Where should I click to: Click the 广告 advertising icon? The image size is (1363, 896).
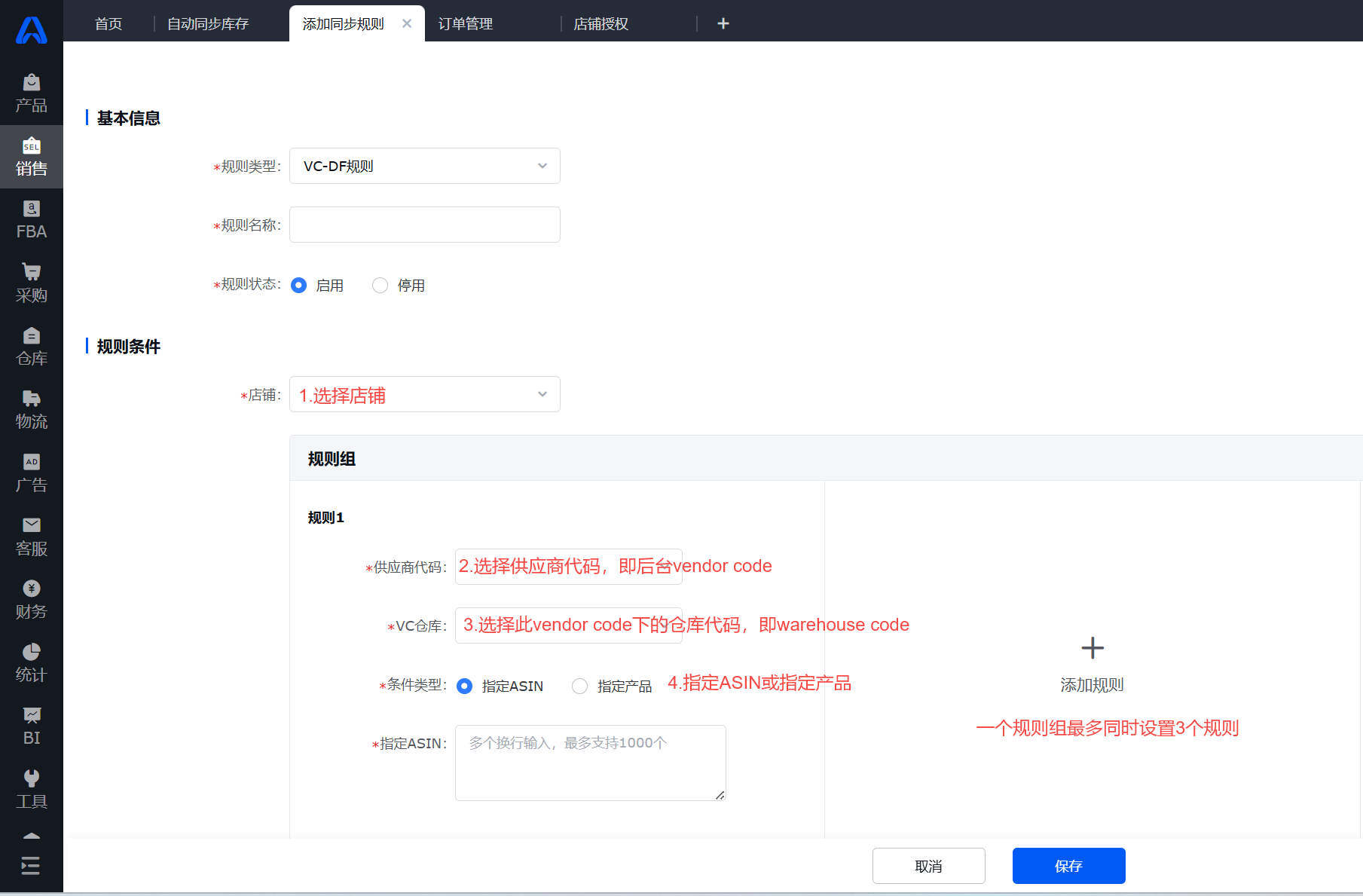(x=31, y=472)
